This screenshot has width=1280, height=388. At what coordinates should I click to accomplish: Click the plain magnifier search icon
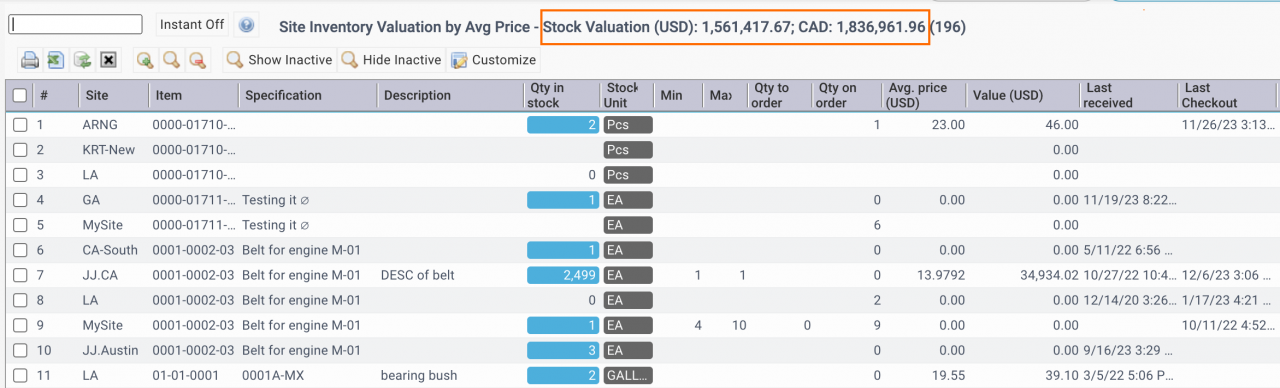click(x=172, y=60)
